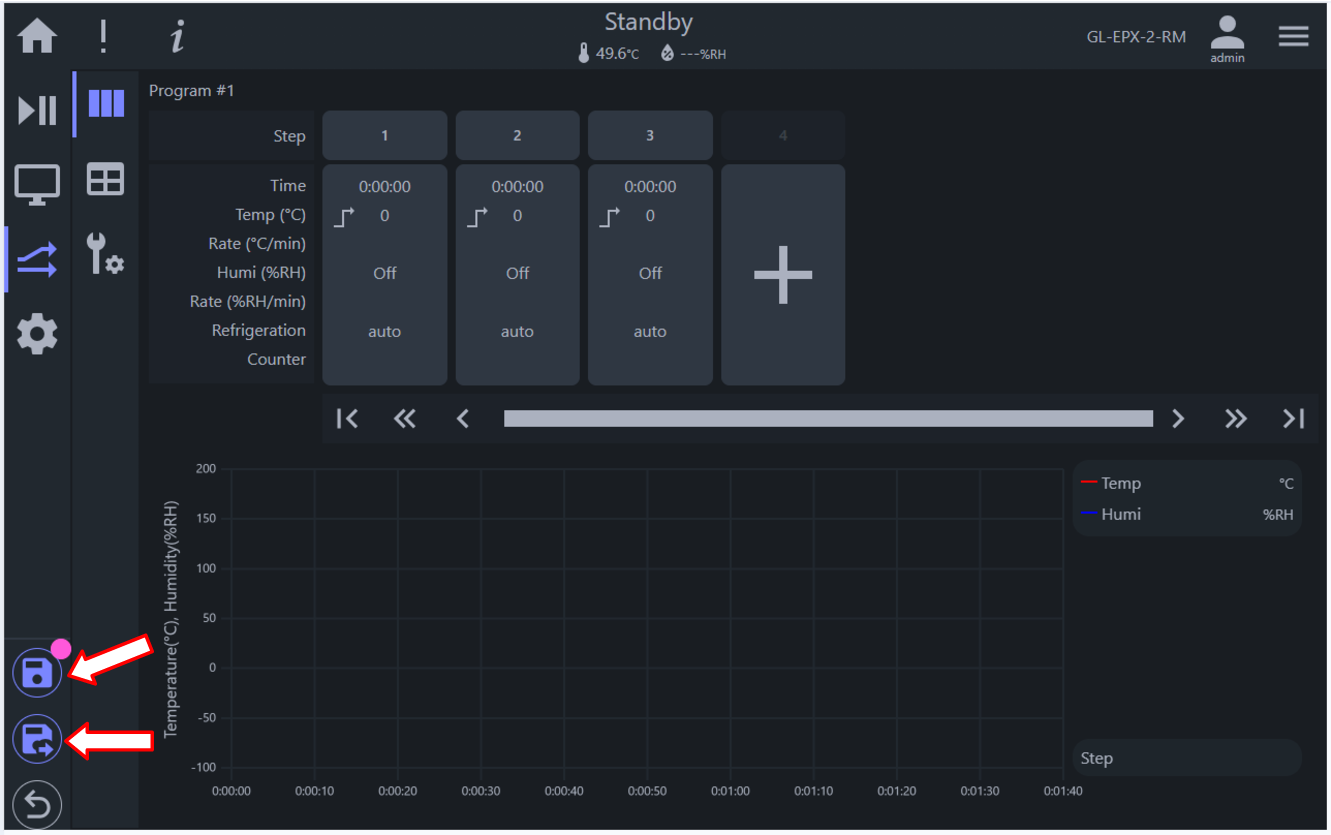Screen dimensions: 1331x835
Task: Select Step 1 header
Action: (385, 136)
